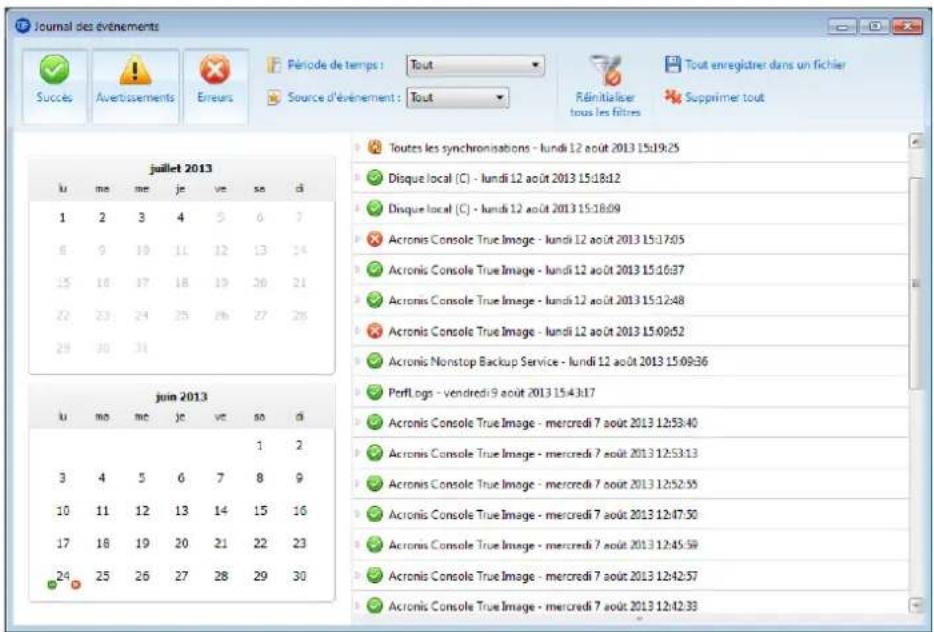Screen dimensions: 934x632
Task: Toggle the Avertissements filter button
Action: (135, 86)
